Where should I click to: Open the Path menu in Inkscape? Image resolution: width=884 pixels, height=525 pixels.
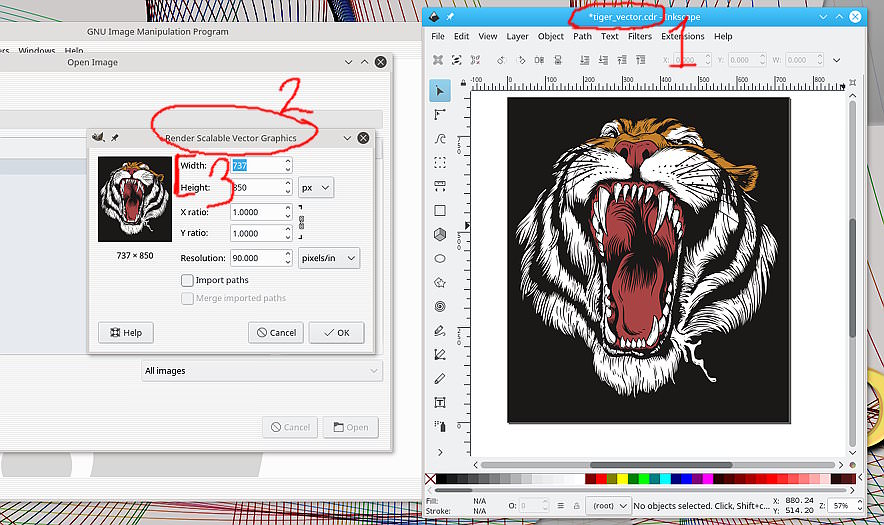[x=582, y=36]
